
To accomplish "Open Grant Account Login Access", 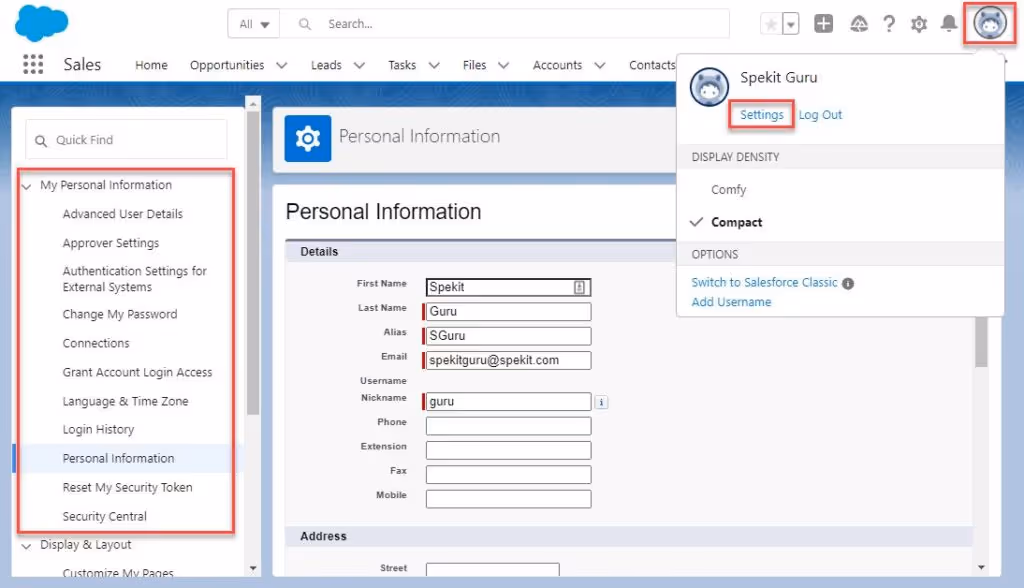I will [x=138, y=372].
